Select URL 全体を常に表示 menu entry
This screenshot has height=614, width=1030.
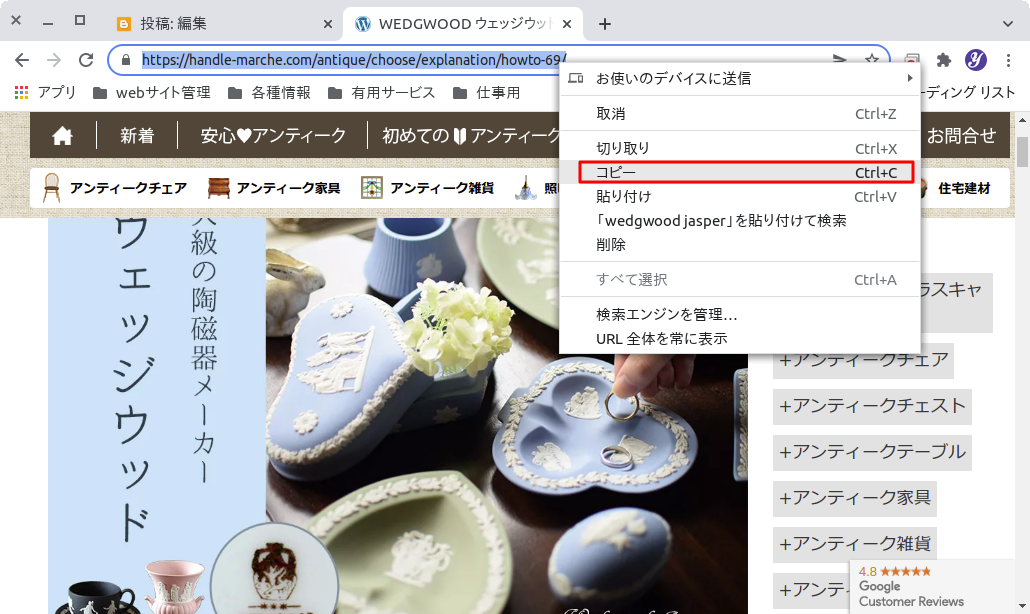tap(740, 339)
